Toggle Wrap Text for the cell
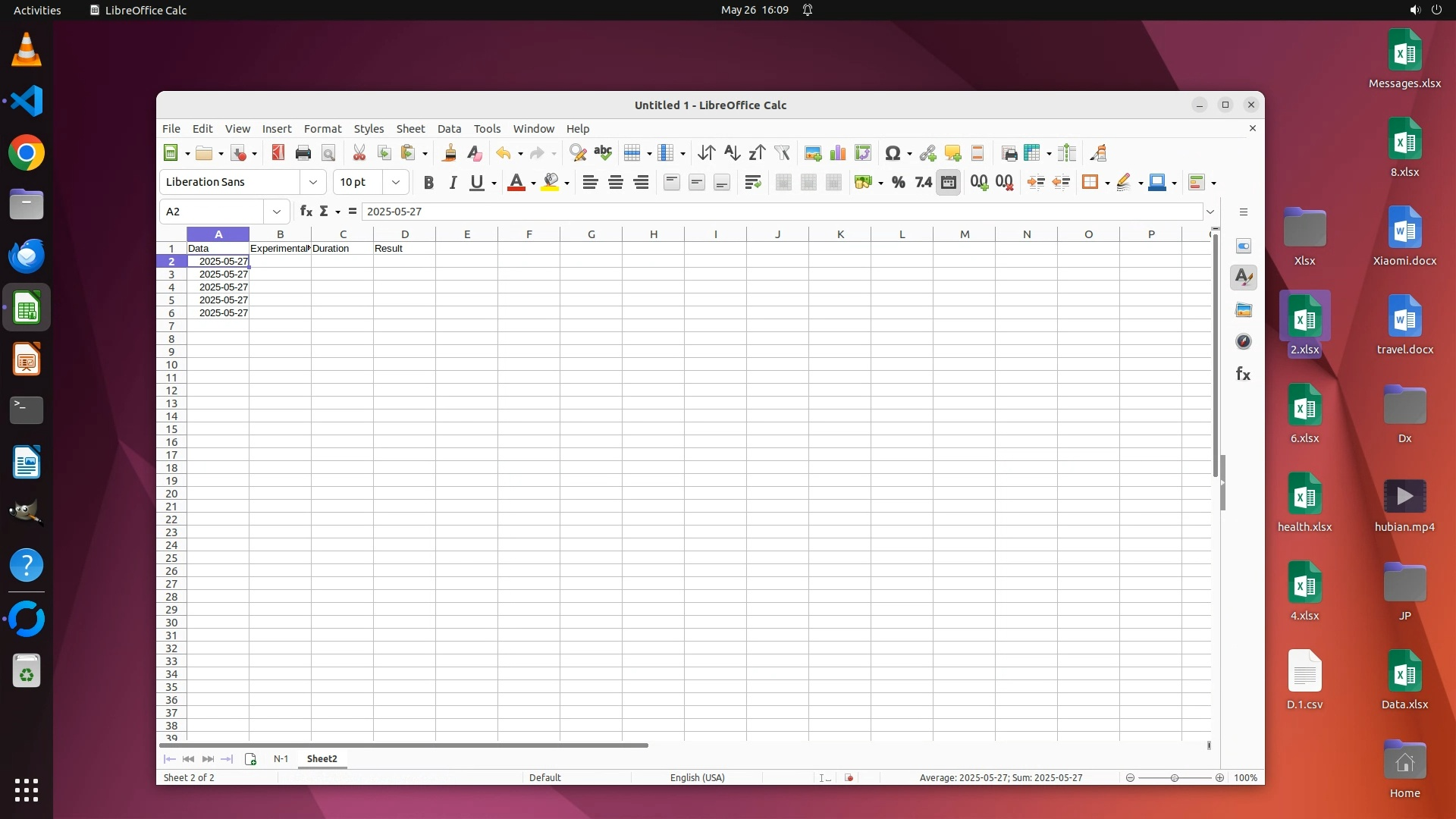The height and width of the screenshot is (819, 1456). tap(752, 182)
